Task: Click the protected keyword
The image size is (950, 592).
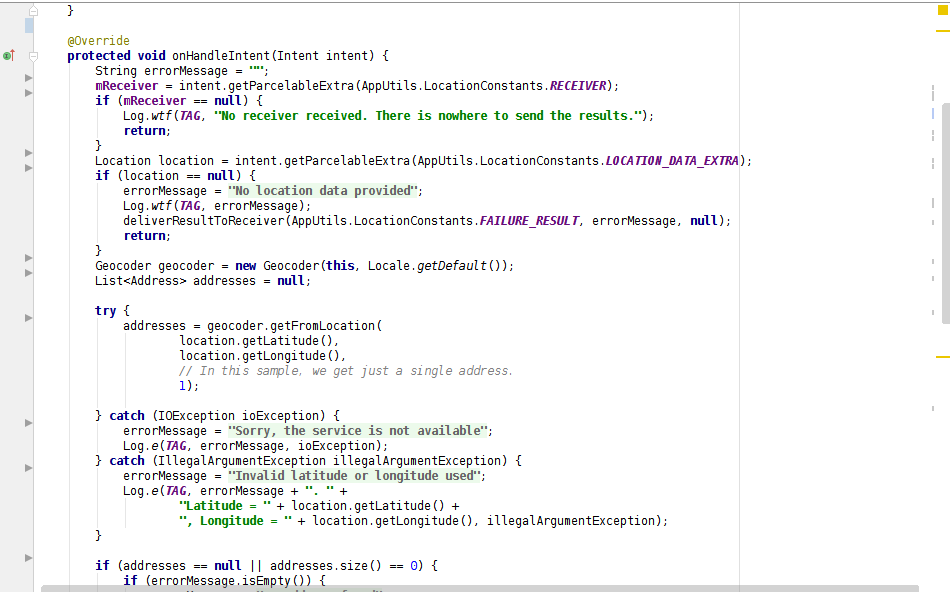Action: tap(98, 56)
